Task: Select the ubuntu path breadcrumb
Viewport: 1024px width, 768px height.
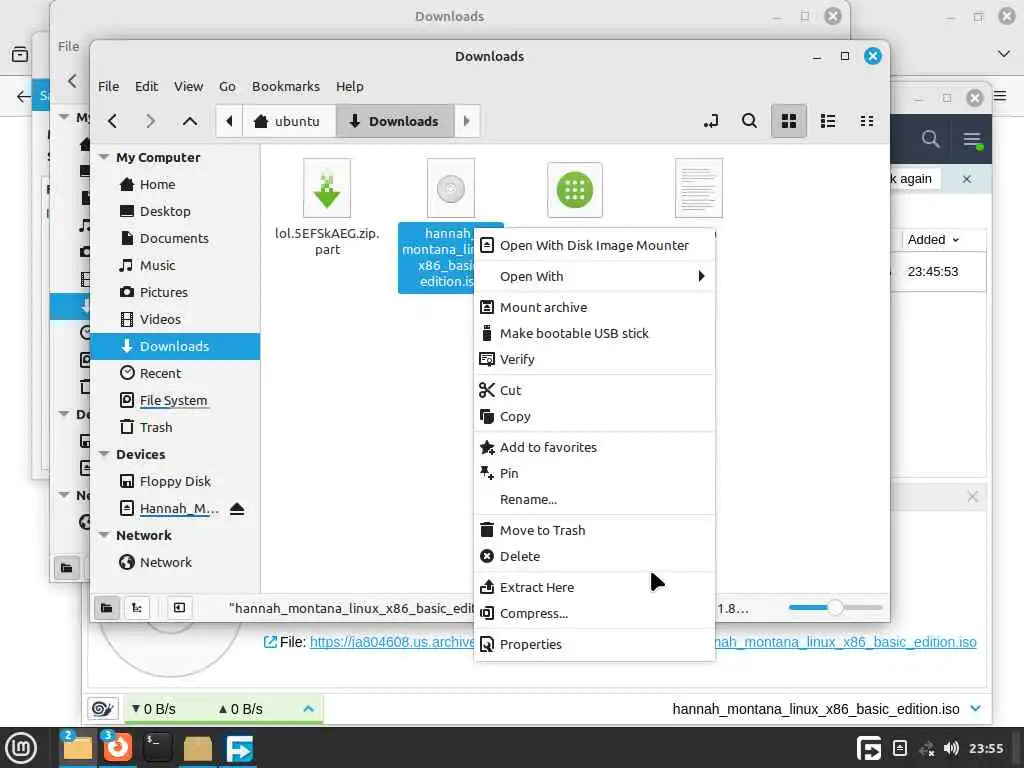Action: click(x=288, y=121)
